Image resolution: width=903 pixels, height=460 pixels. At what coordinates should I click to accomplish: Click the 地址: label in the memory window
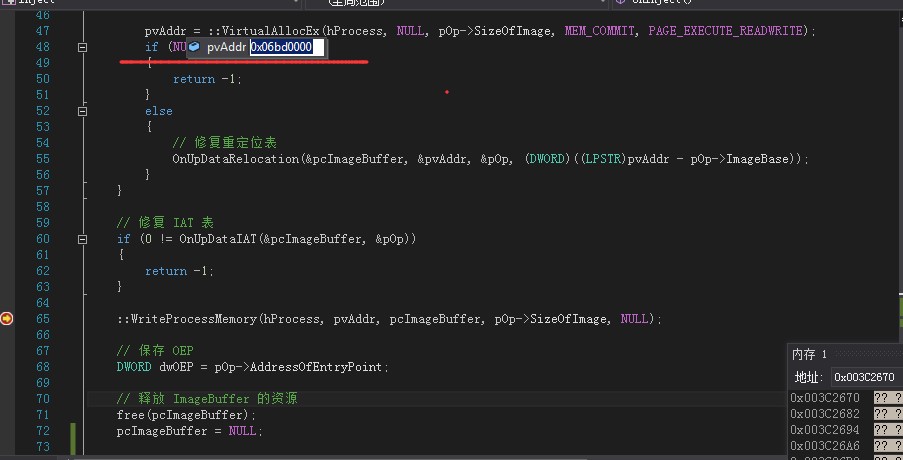click(809, 377)
